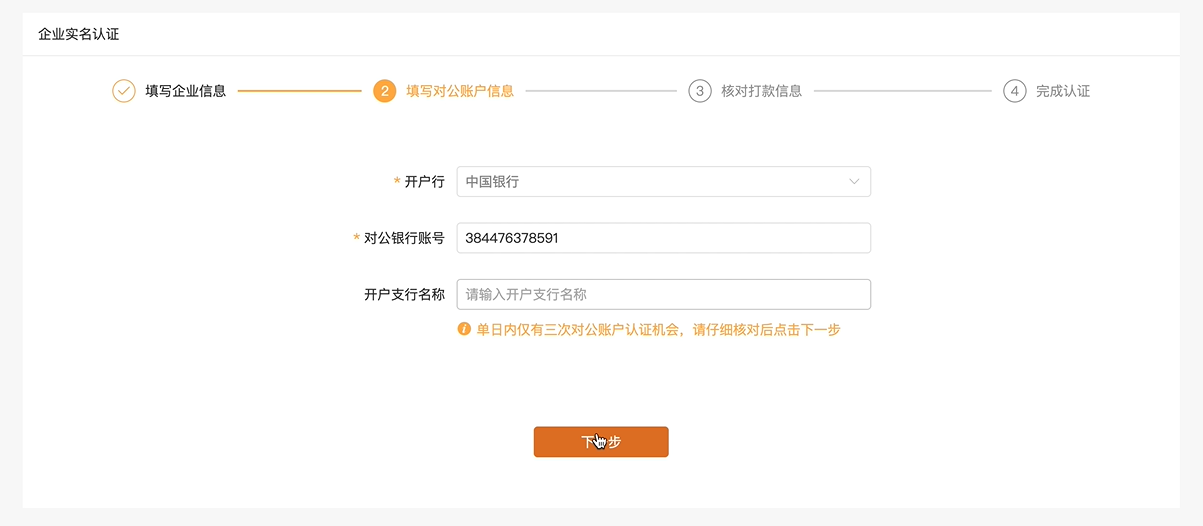Viewport: 1203px width, 526px height.
Task: Expand the 开户行 dropdown arrow
Action: pos(854,182)
